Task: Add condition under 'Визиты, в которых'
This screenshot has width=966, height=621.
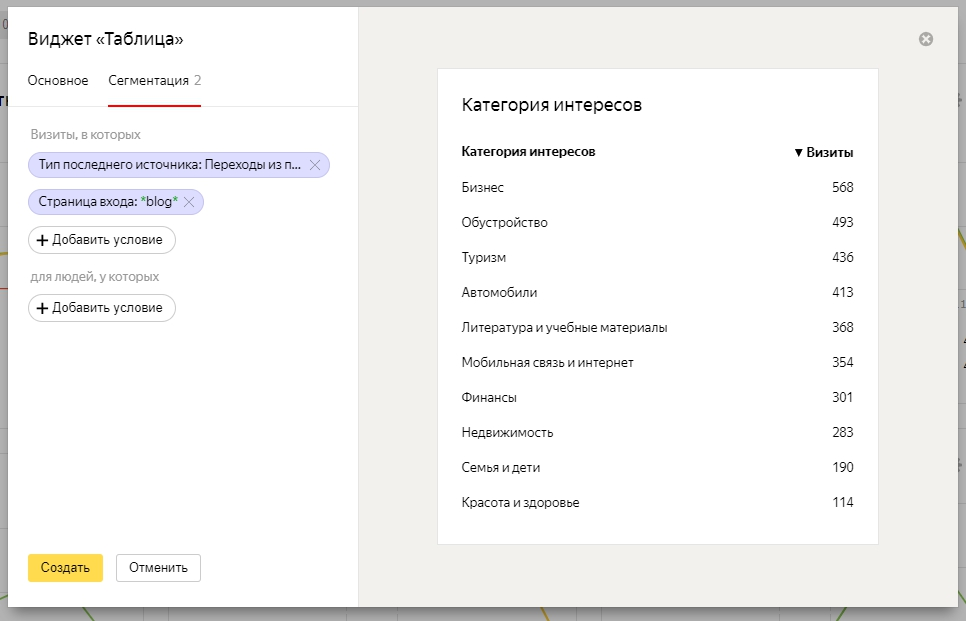Action: (x=101, y=240)
